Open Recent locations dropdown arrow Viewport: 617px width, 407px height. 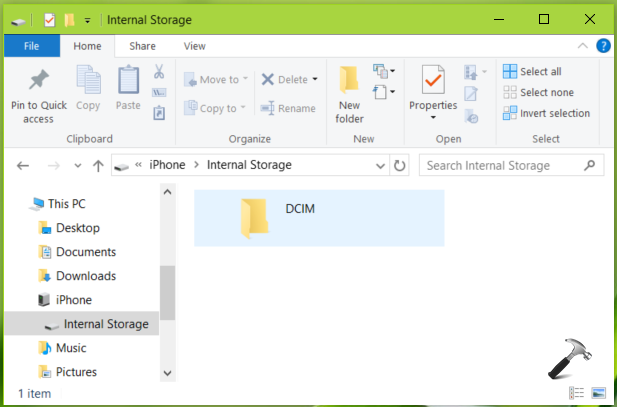[x=78, y=166]
